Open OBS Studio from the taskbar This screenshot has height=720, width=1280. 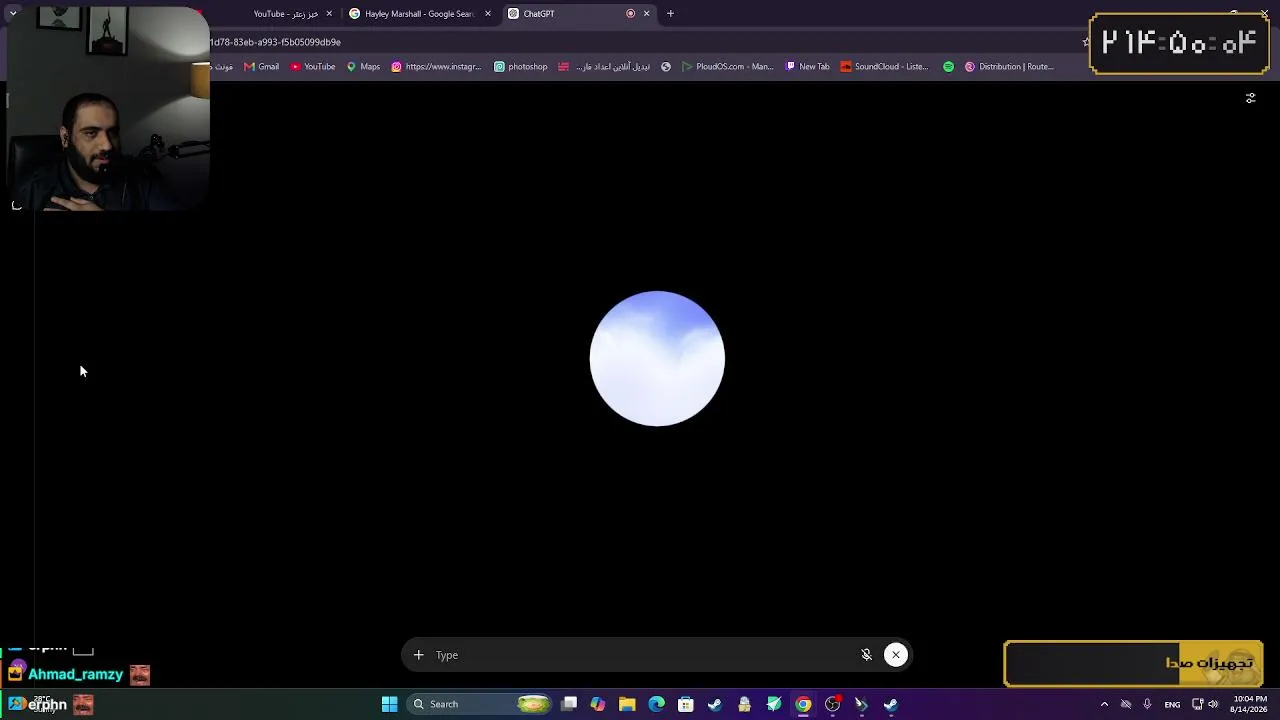833,704
